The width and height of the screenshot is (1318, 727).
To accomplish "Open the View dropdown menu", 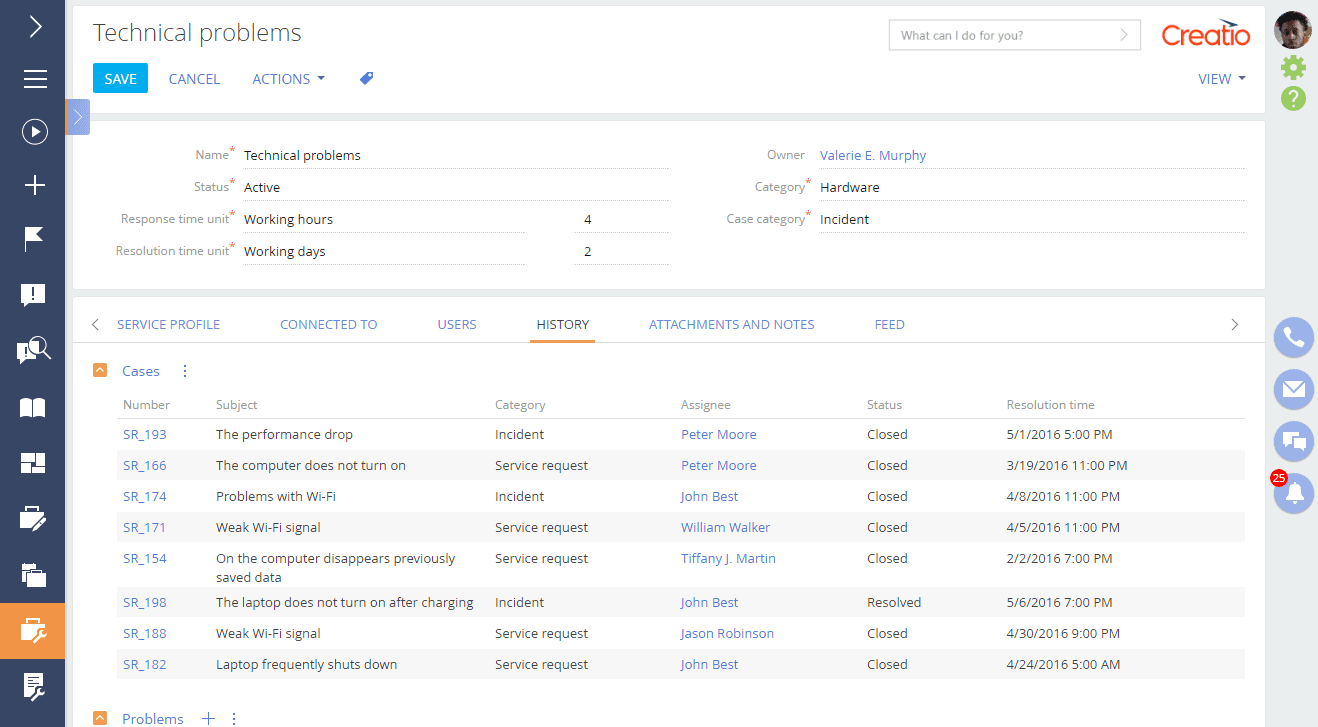I will [1221, 79].
